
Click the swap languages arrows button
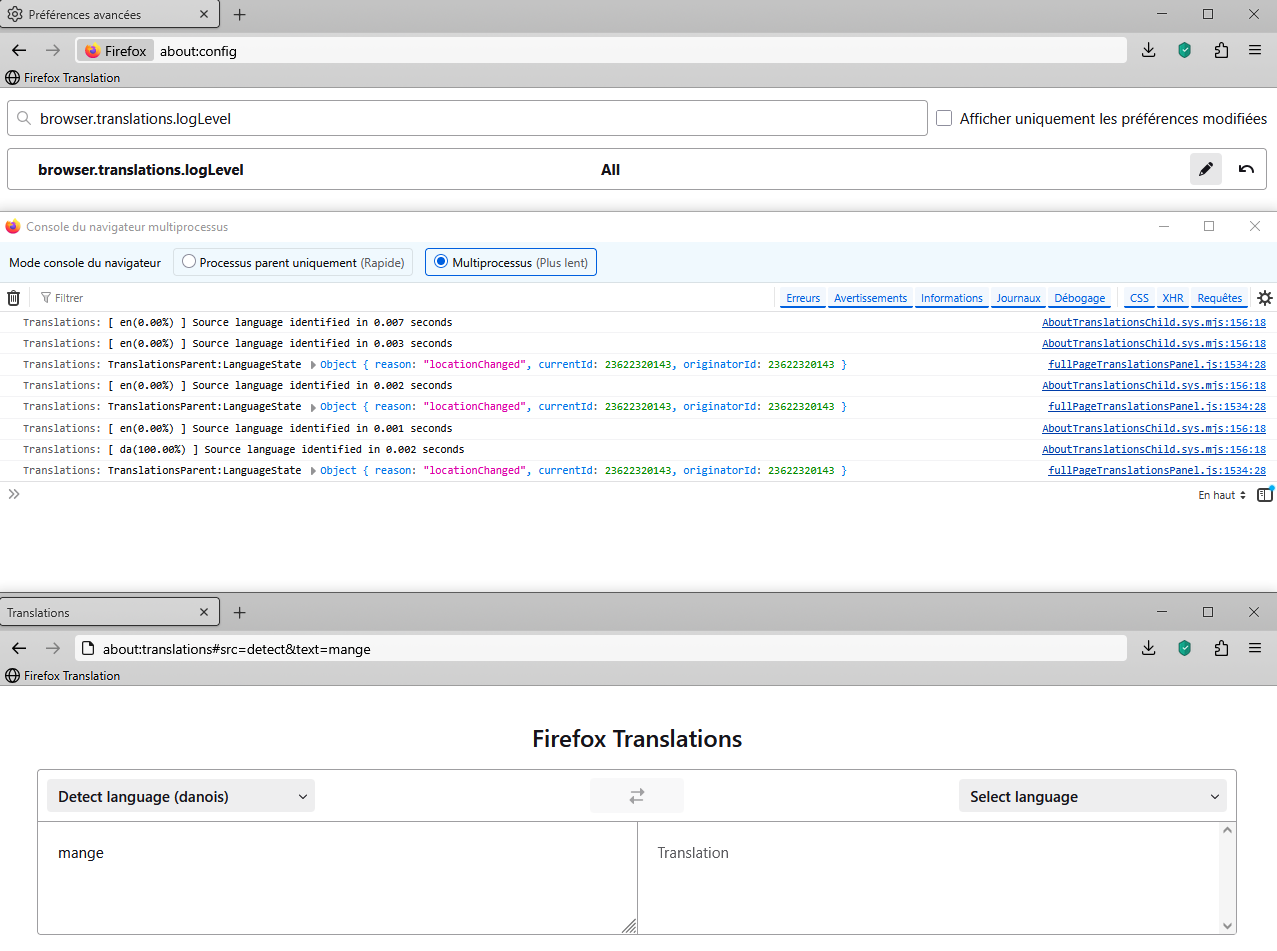pyautogui.click(x=637, y=796)
